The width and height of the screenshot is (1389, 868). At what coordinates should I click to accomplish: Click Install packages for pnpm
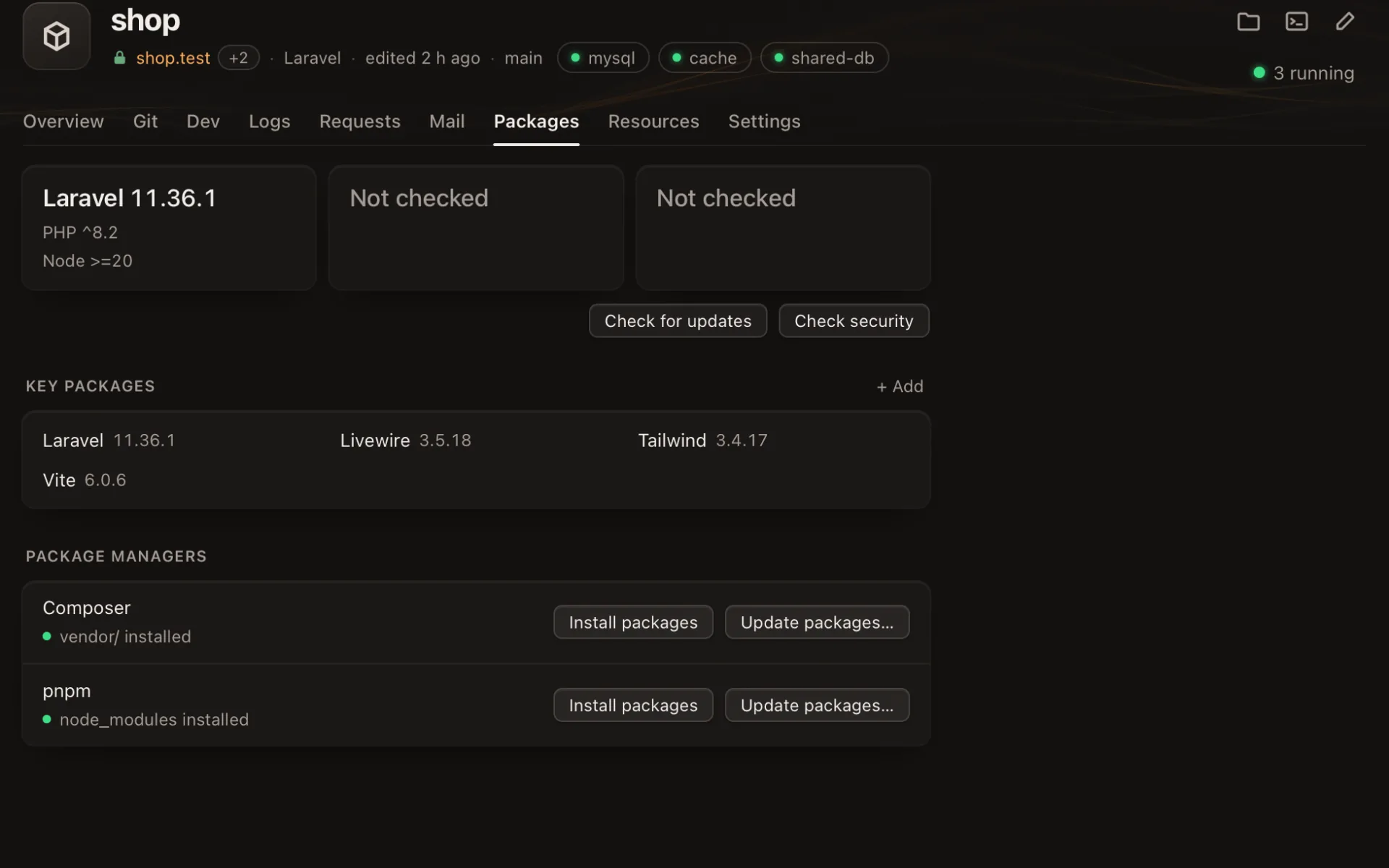point(634,705)
